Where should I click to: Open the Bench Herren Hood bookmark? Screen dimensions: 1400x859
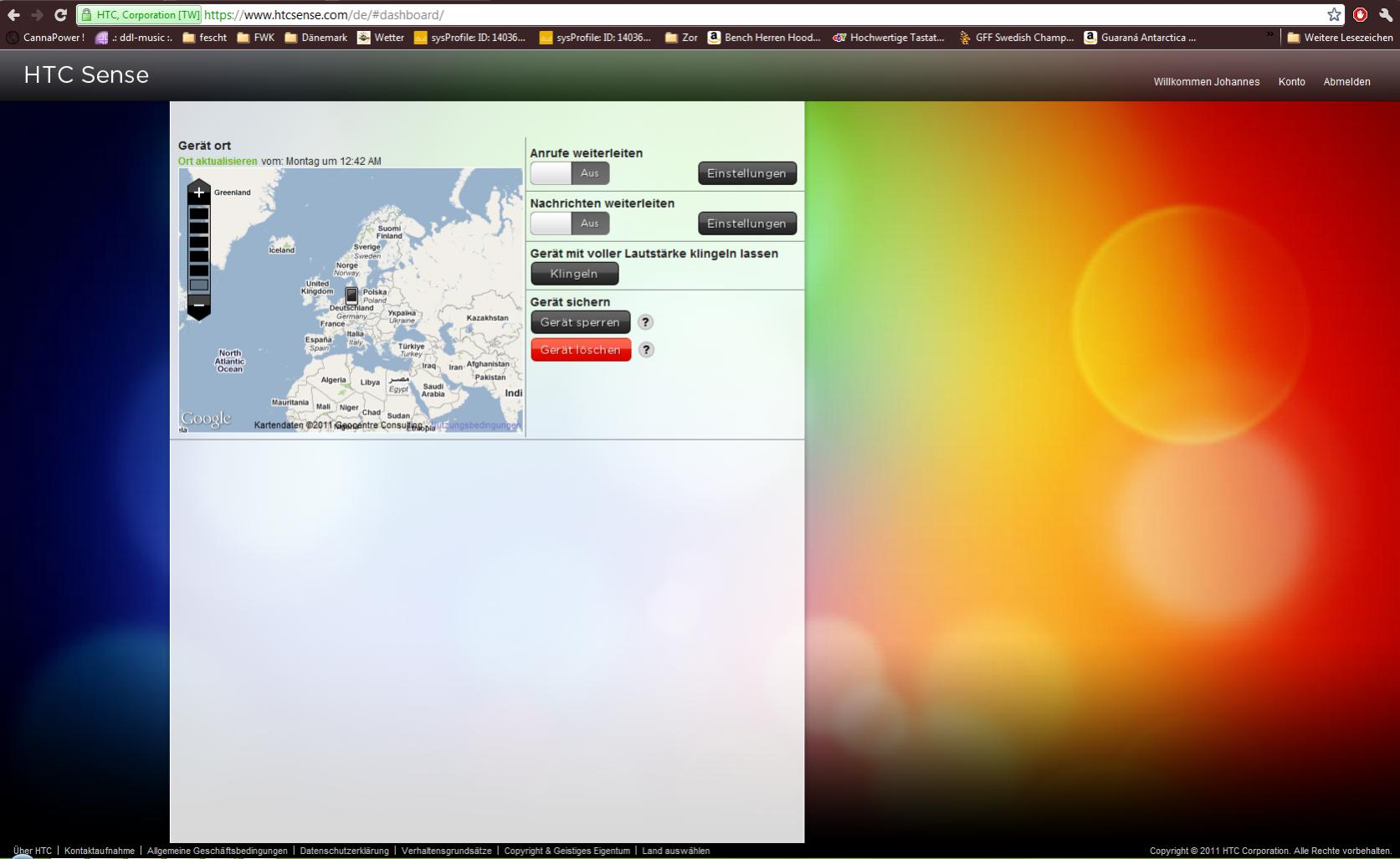coord(764,38)
